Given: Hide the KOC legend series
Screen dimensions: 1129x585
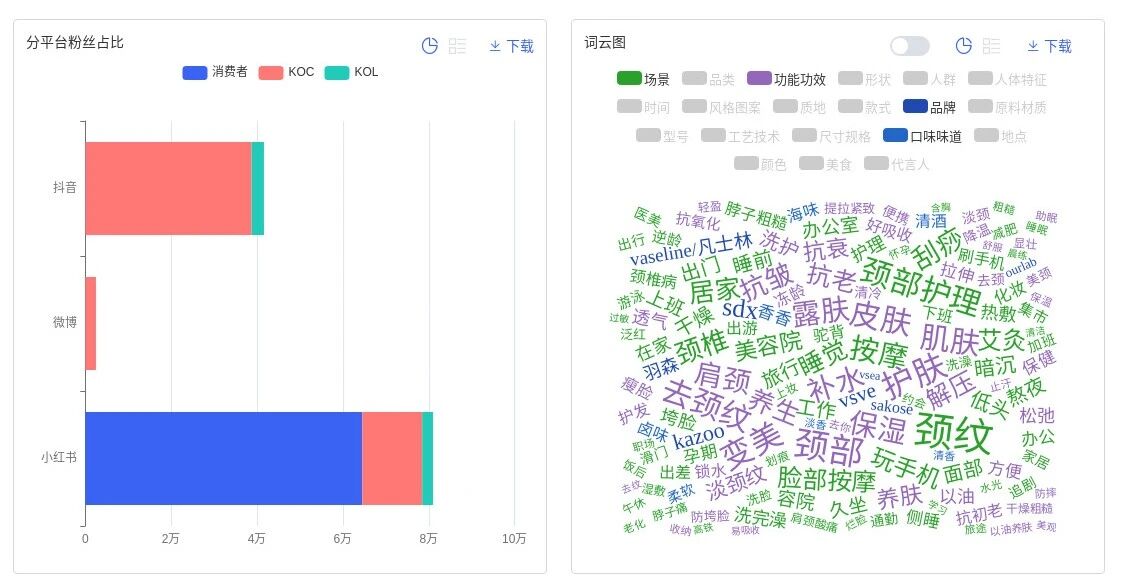Looking at the screenshot, I should click(286, 72).
